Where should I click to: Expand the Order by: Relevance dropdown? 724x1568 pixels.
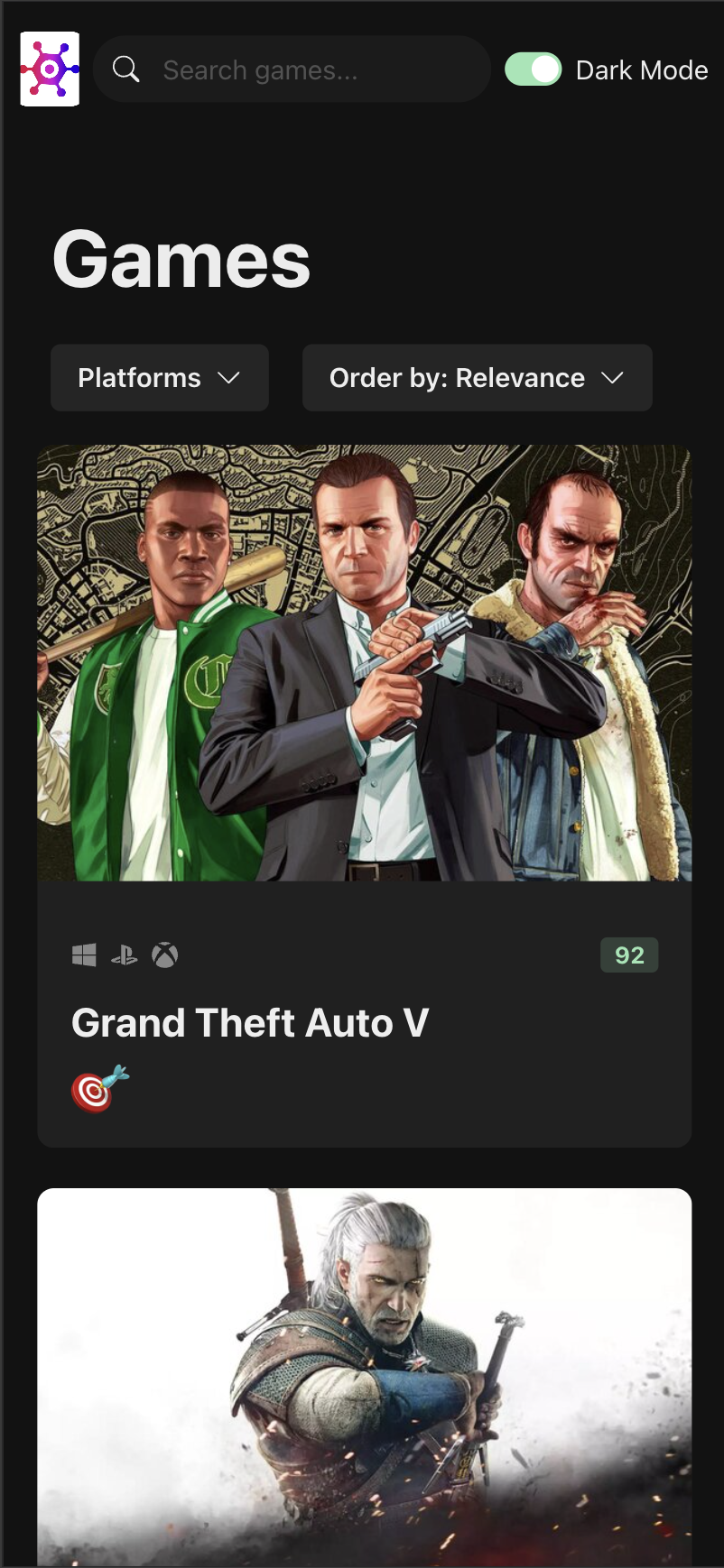pos(478,378)
